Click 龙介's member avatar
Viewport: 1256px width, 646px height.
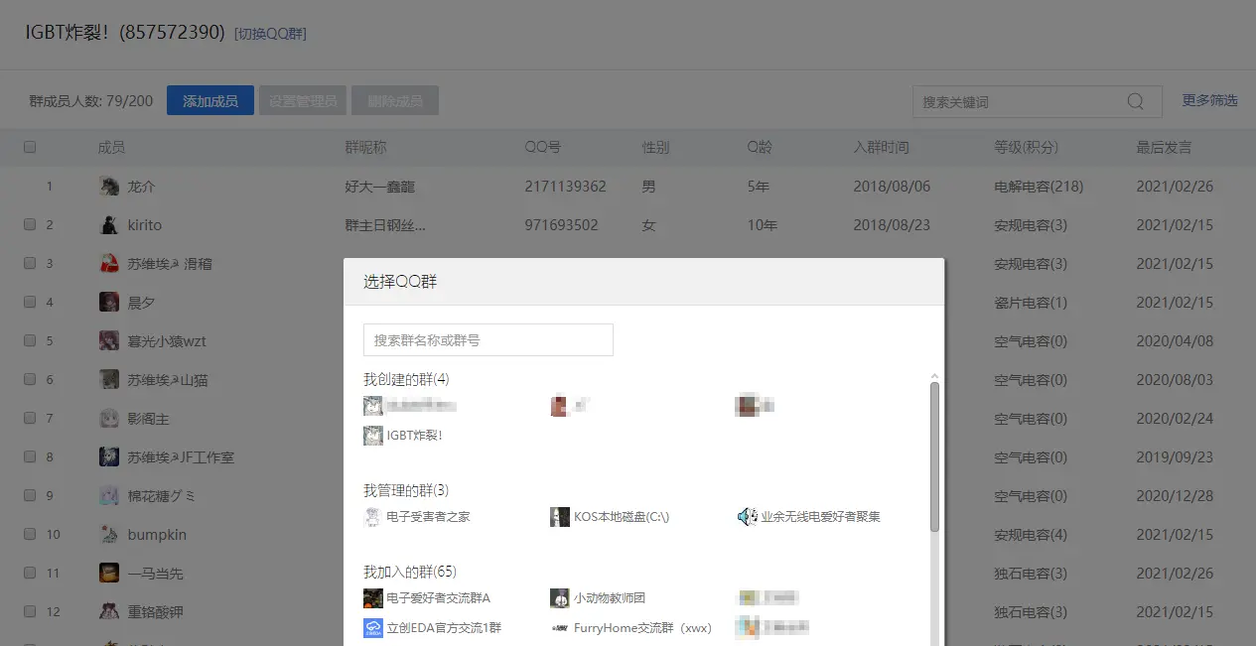109,186
